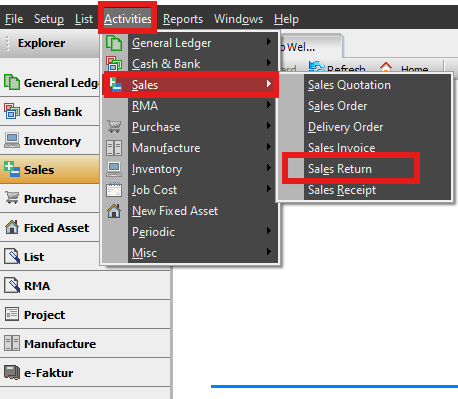This screenshot has height=399, width=458.
Task: Click Manufacture icon in Activities menu
Action: pos(114,148)
